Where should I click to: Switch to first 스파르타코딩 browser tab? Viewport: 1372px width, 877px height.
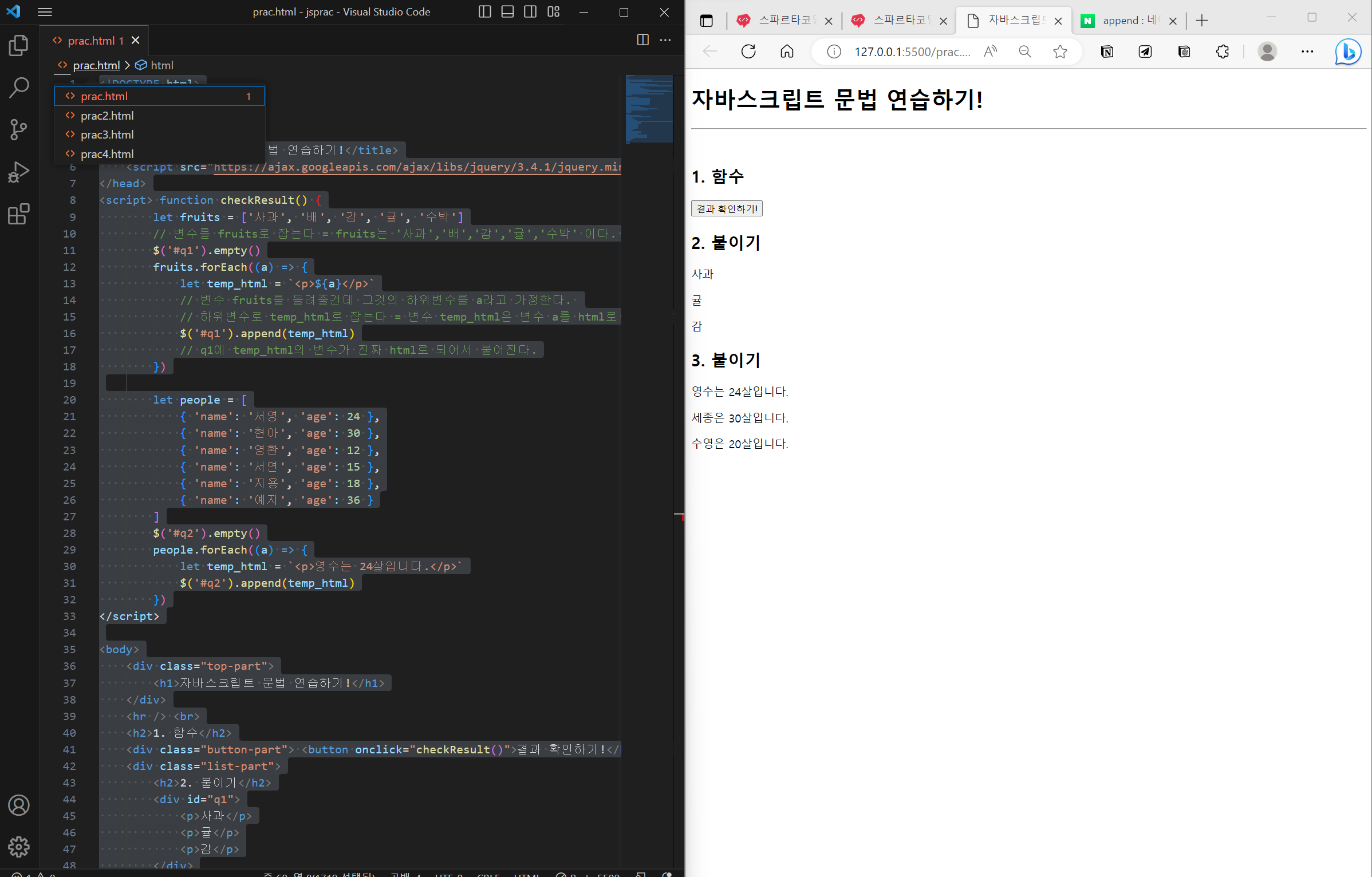tap(783, 21)
